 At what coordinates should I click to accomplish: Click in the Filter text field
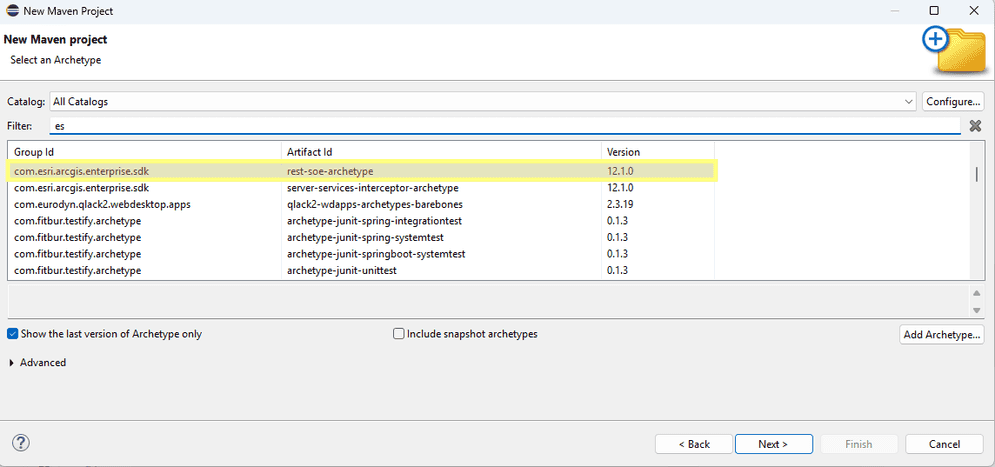(x=505, y=126)
